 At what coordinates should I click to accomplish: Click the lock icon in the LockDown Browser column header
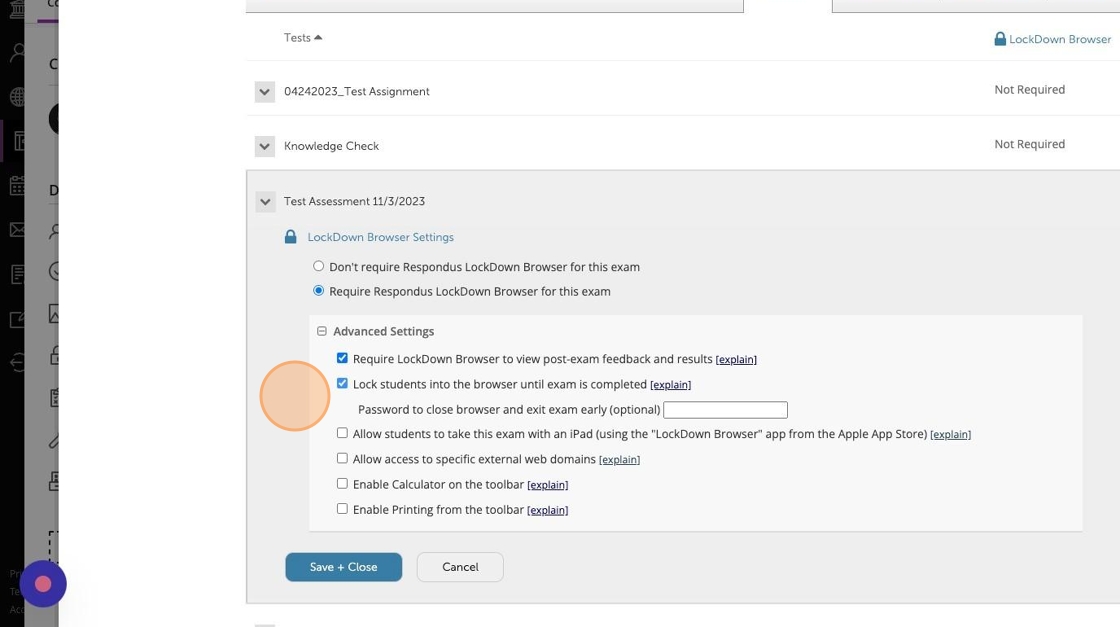pos(1000,39)
